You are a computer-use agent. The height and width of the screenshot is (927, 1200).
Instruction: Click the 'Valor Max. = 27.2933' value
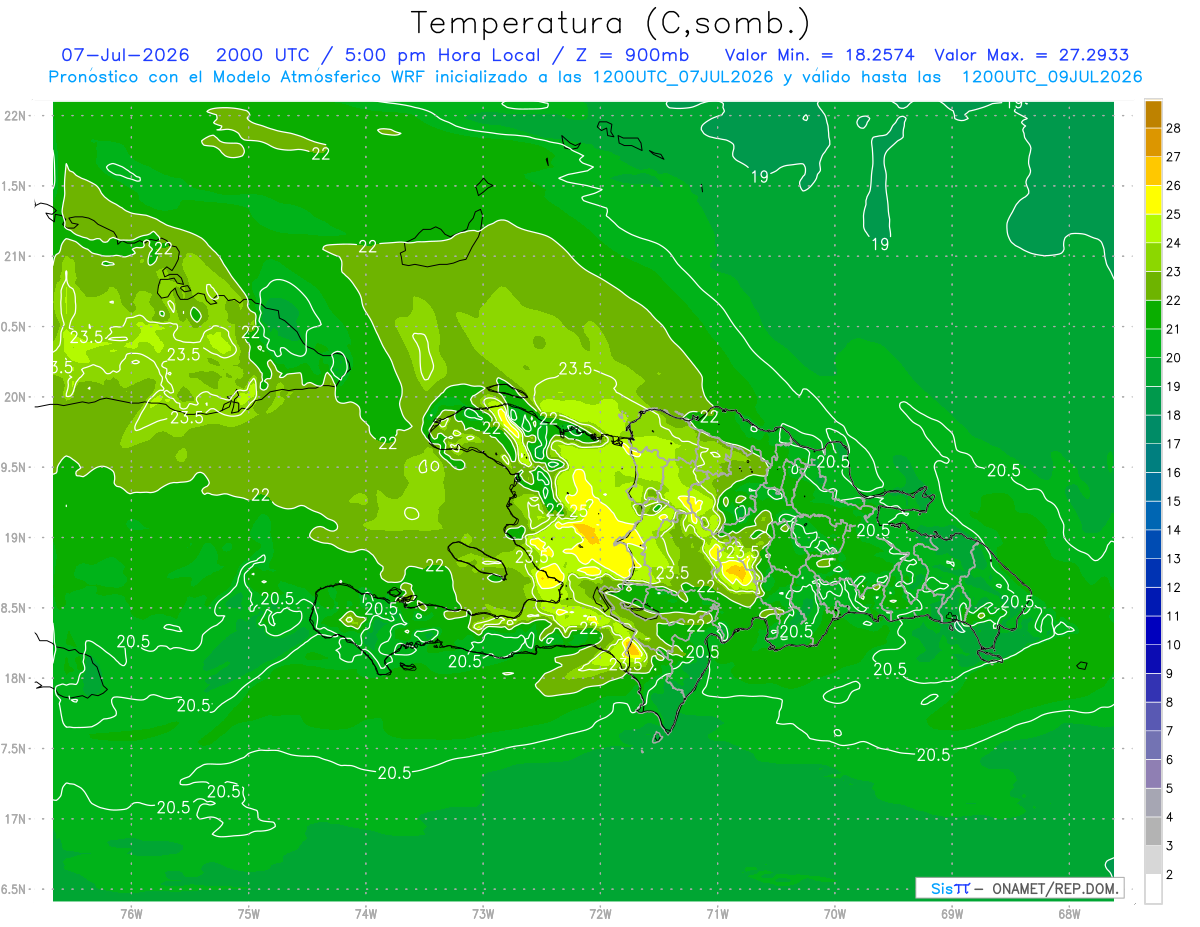1031,55
